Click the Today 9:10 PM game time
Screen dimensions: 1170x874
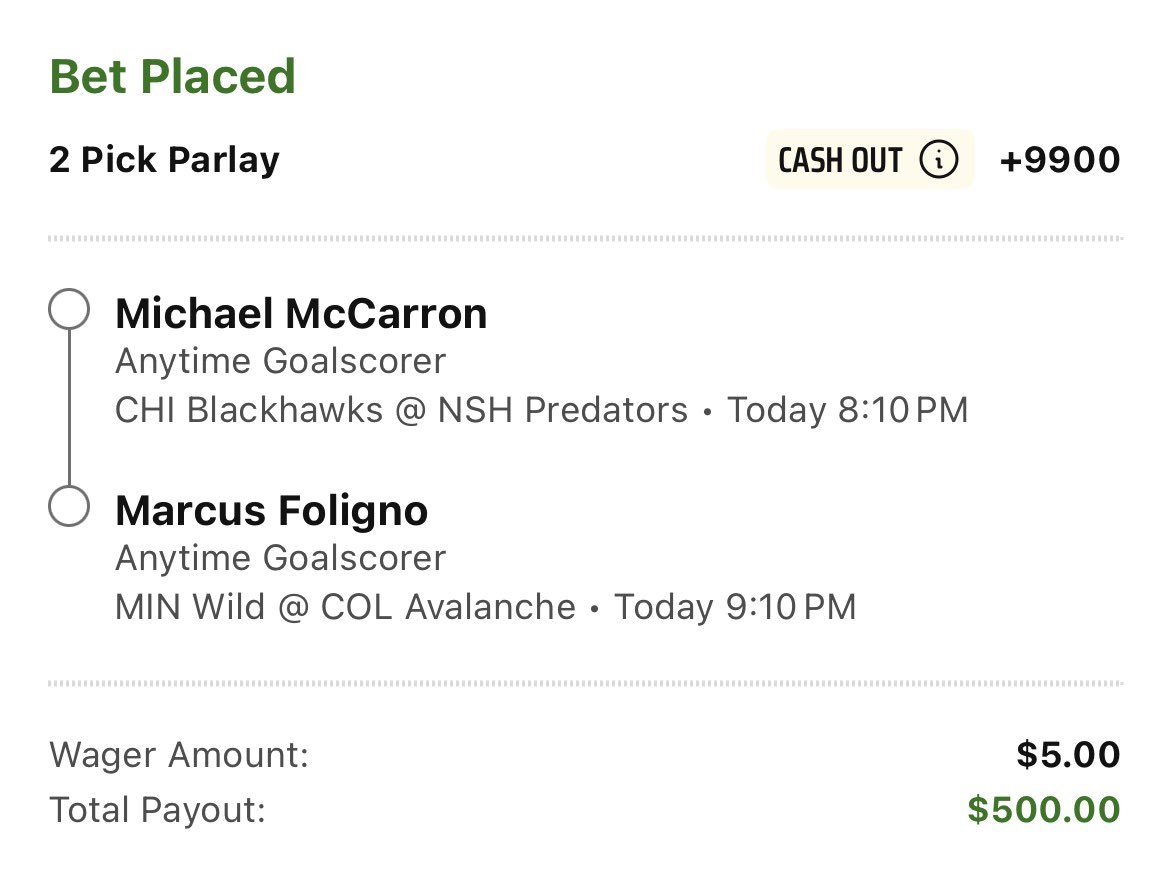click(735, 607)
